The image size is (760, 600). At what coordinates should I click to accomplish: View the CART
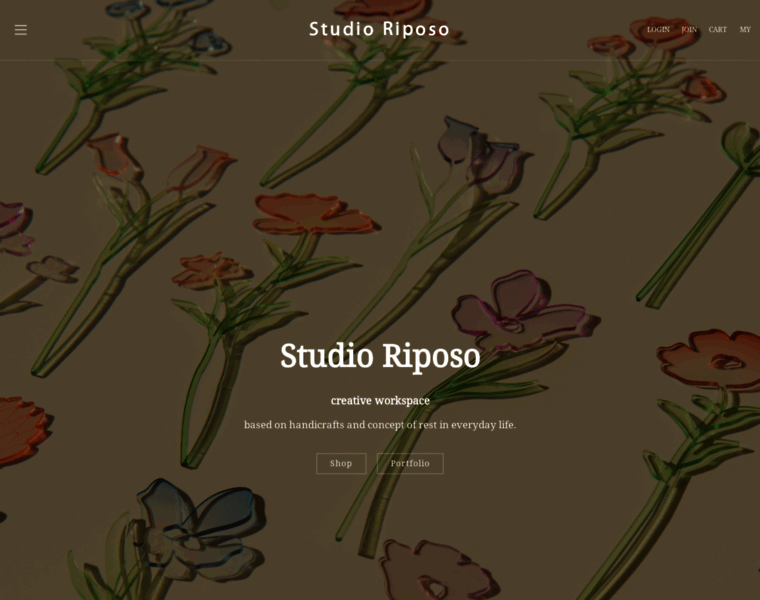[x=717, y=30]
